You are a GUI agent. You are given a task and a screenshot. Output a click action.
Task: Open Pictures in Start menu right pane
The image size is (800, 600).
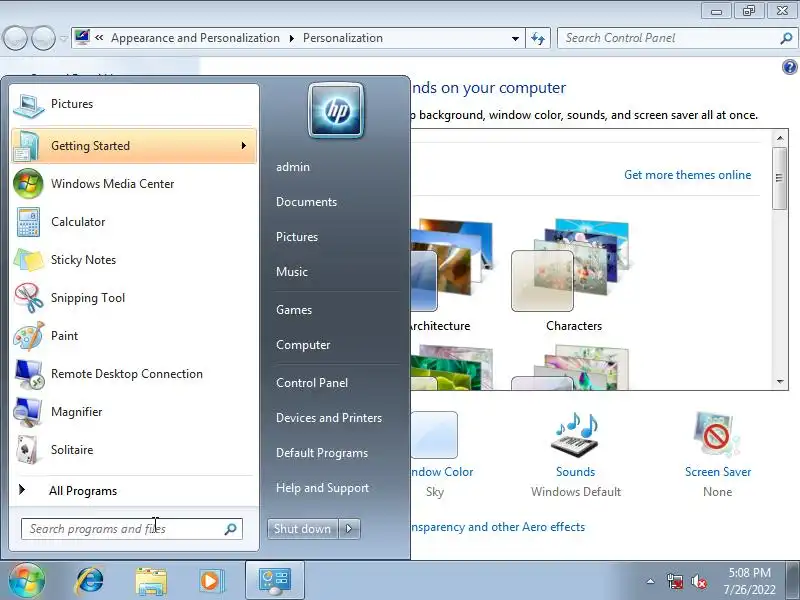coord(297,237)
